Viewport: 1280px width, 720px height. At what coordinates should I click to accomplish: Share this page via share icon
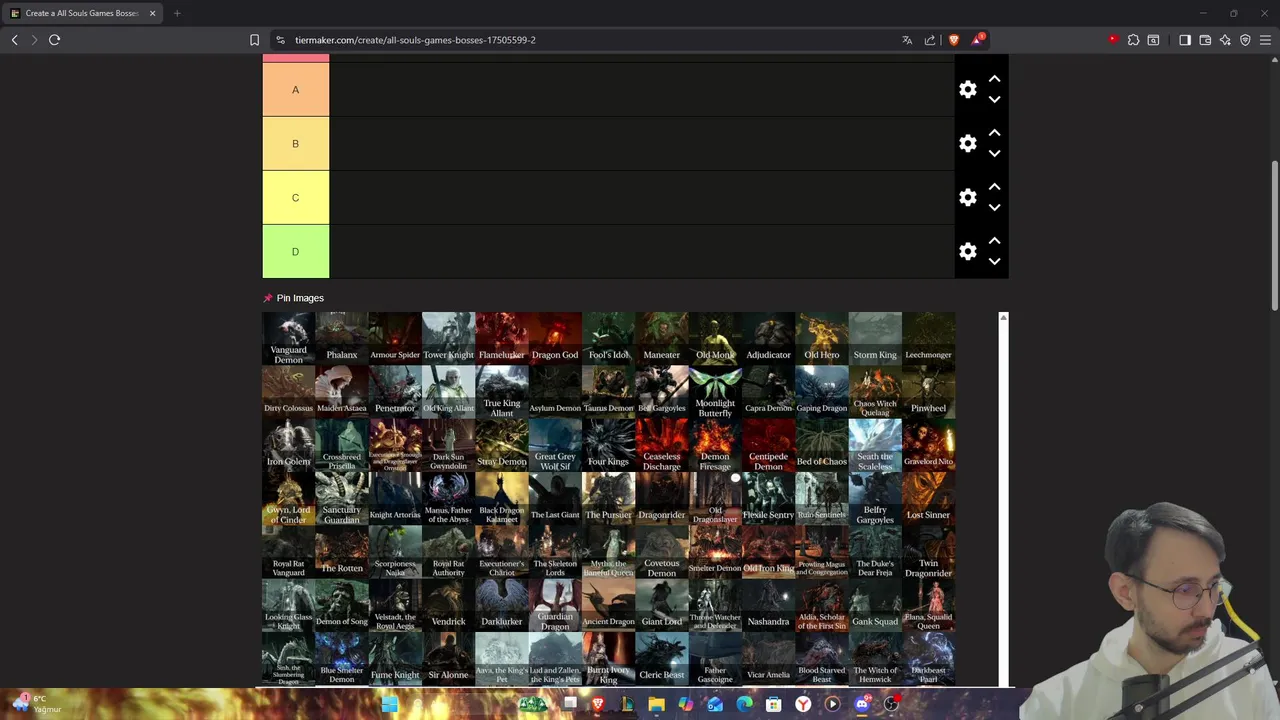pyautogui.click(x=930, y=40)
